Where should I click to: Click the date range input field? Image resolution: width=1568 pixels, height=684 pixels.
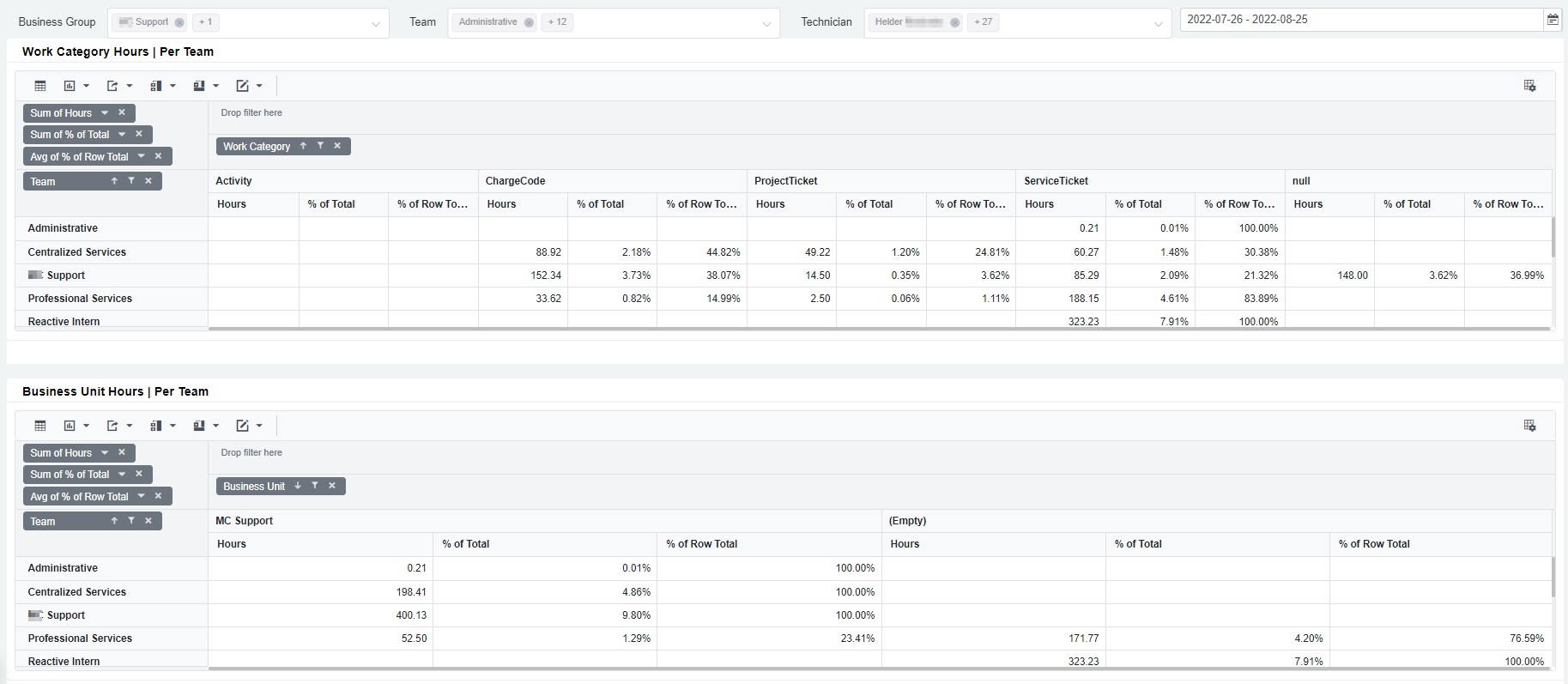1361,19
